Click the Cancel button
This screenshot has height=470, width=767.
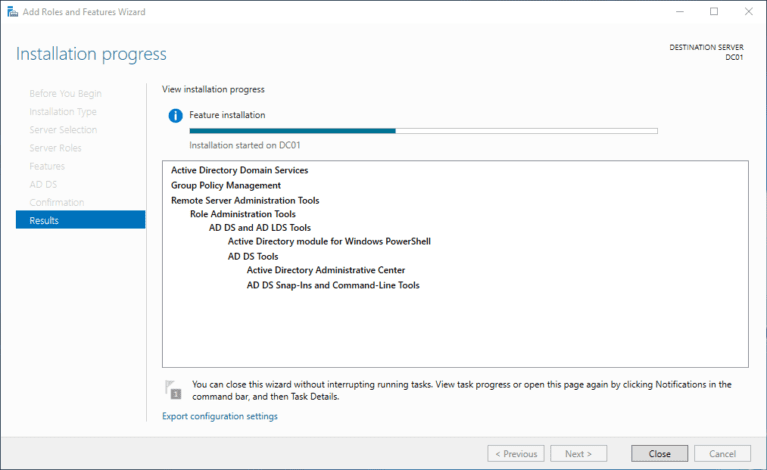coord(722,453)
